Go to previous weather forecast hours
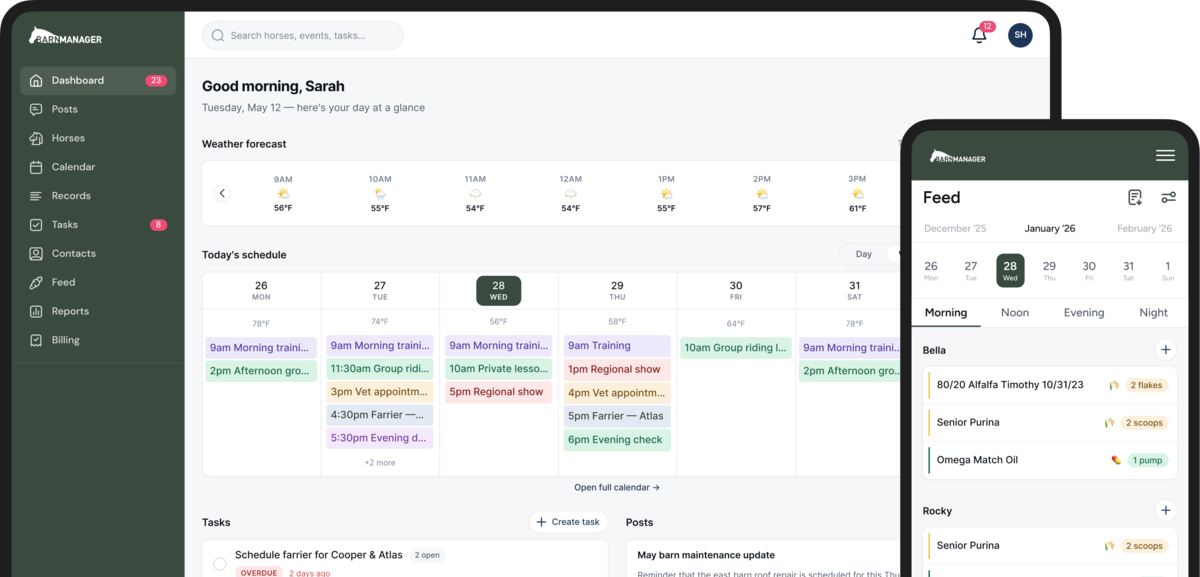Image resolution: width=1200 pixels, height=577 pixels. pos(223,194)
